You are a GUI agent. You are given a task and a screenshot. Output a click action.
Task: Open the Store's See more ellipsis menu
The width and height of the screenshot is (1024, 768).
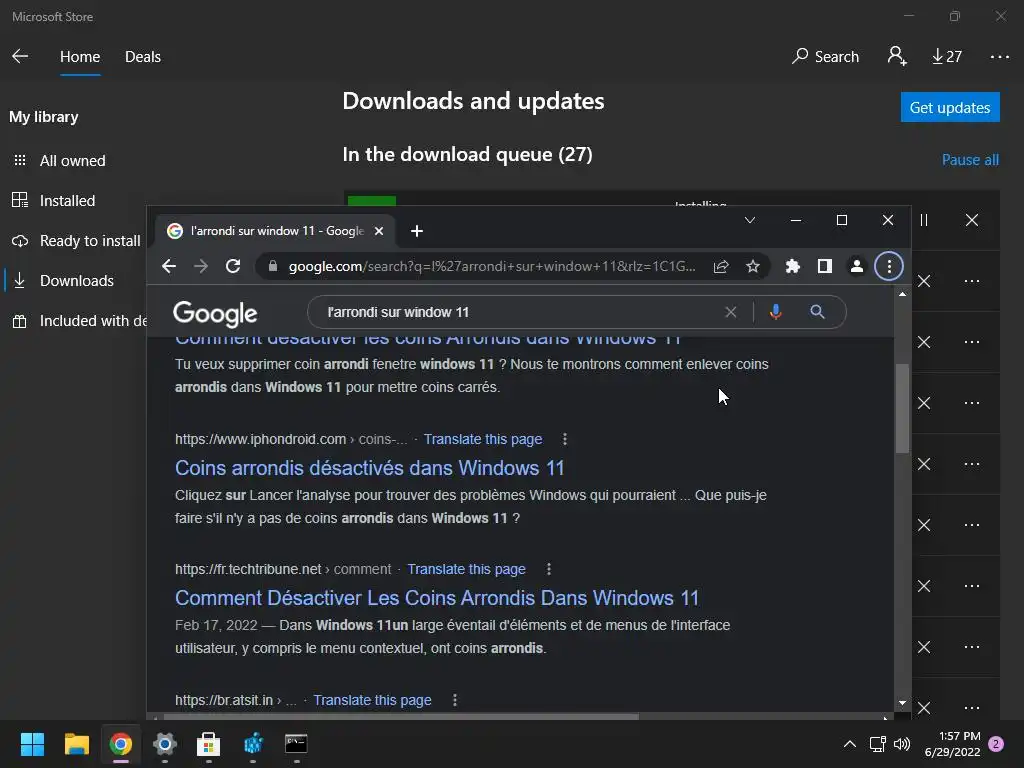point(999,57)
